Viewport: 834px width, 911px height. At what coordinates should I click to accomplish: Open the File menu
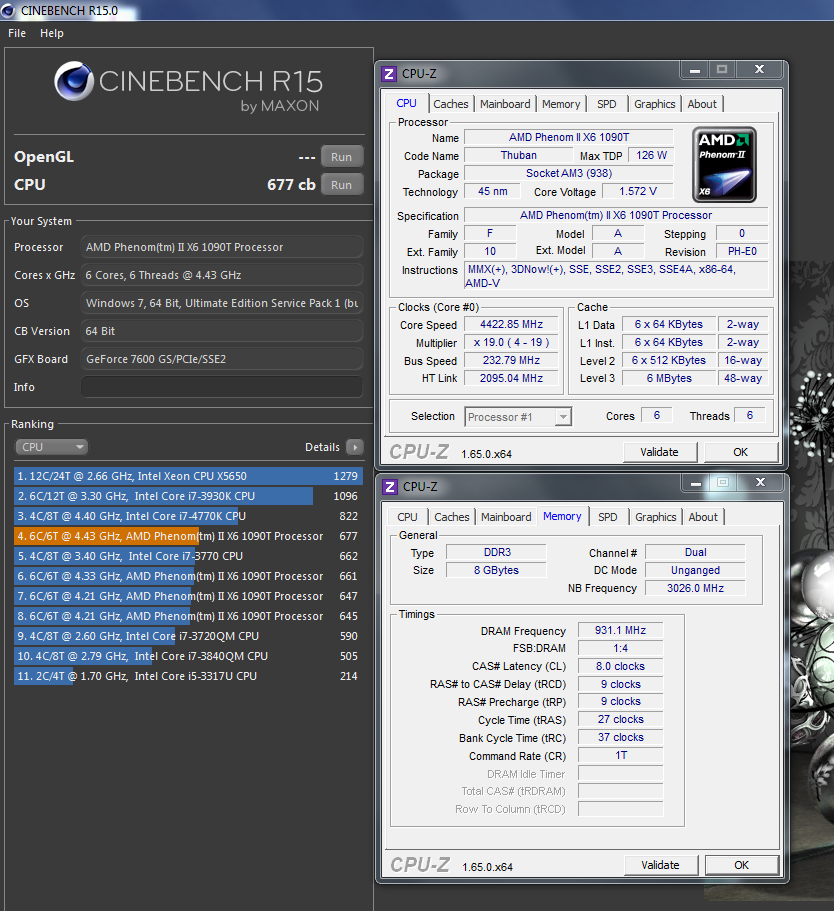(x=17, y=33)
